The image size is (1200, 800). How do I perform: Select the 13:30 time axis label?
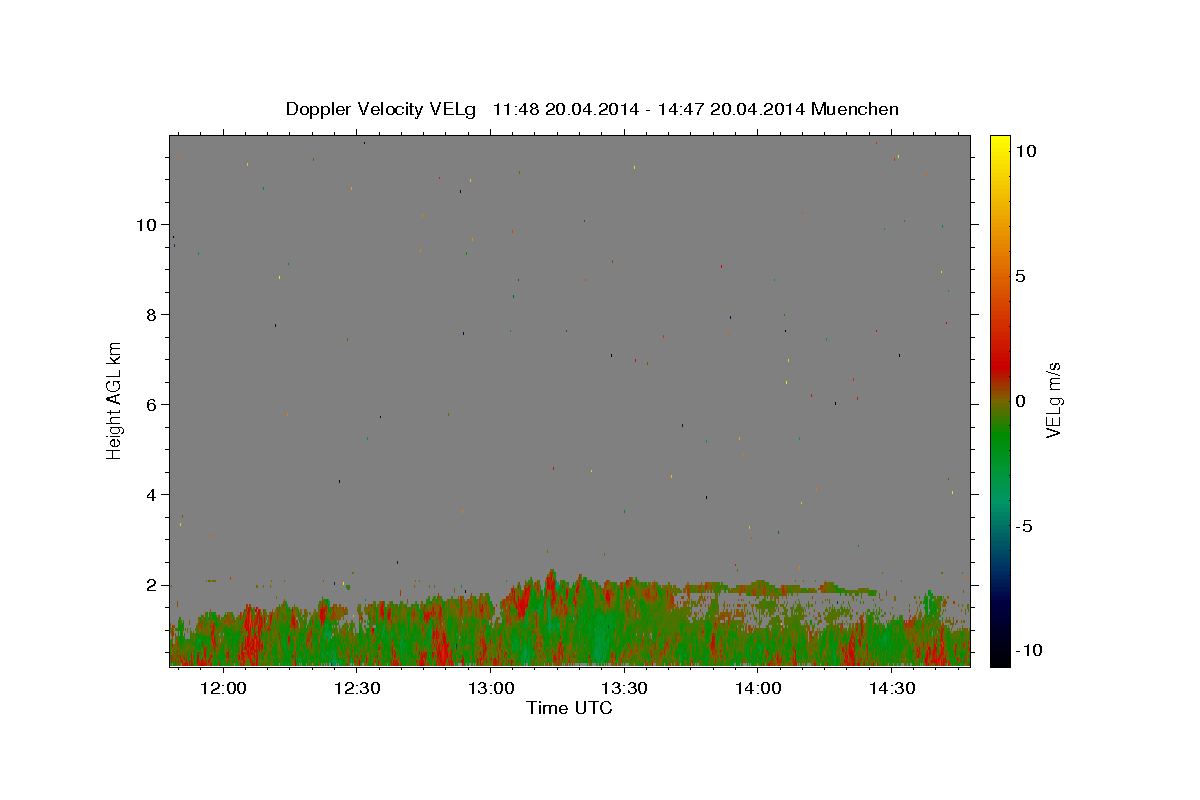pyautogui.click(x=624, y=689)
